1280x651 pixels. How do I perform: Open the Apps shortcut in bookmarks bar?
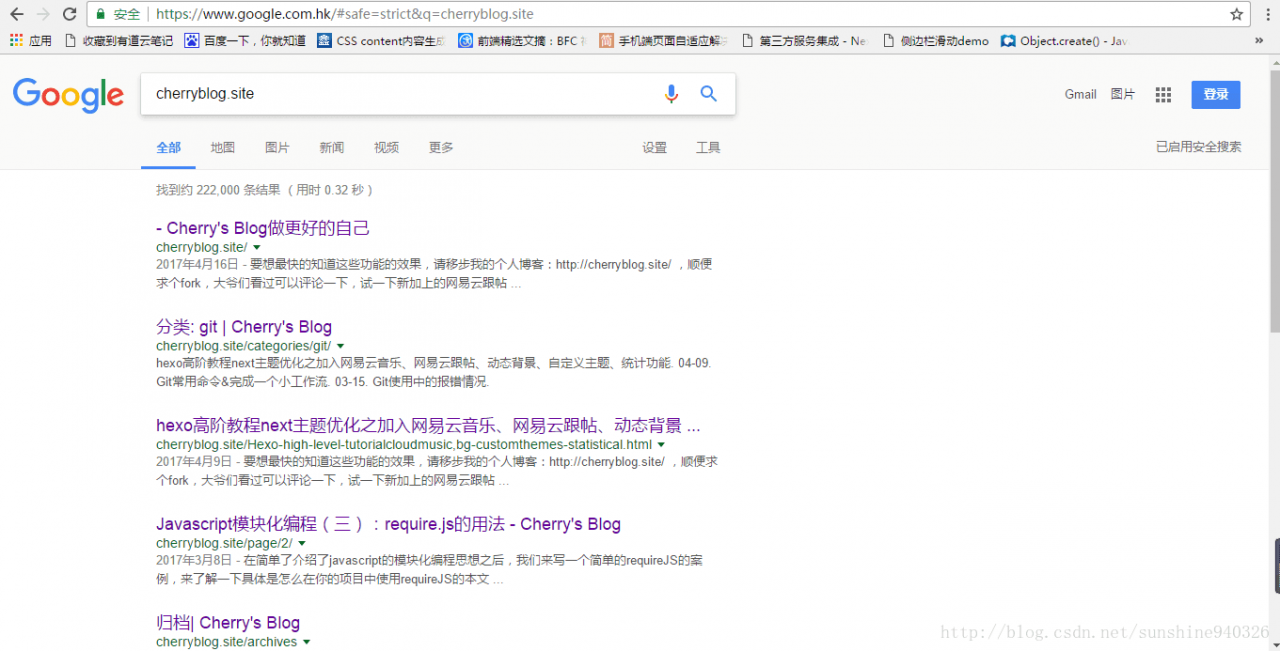30,41
